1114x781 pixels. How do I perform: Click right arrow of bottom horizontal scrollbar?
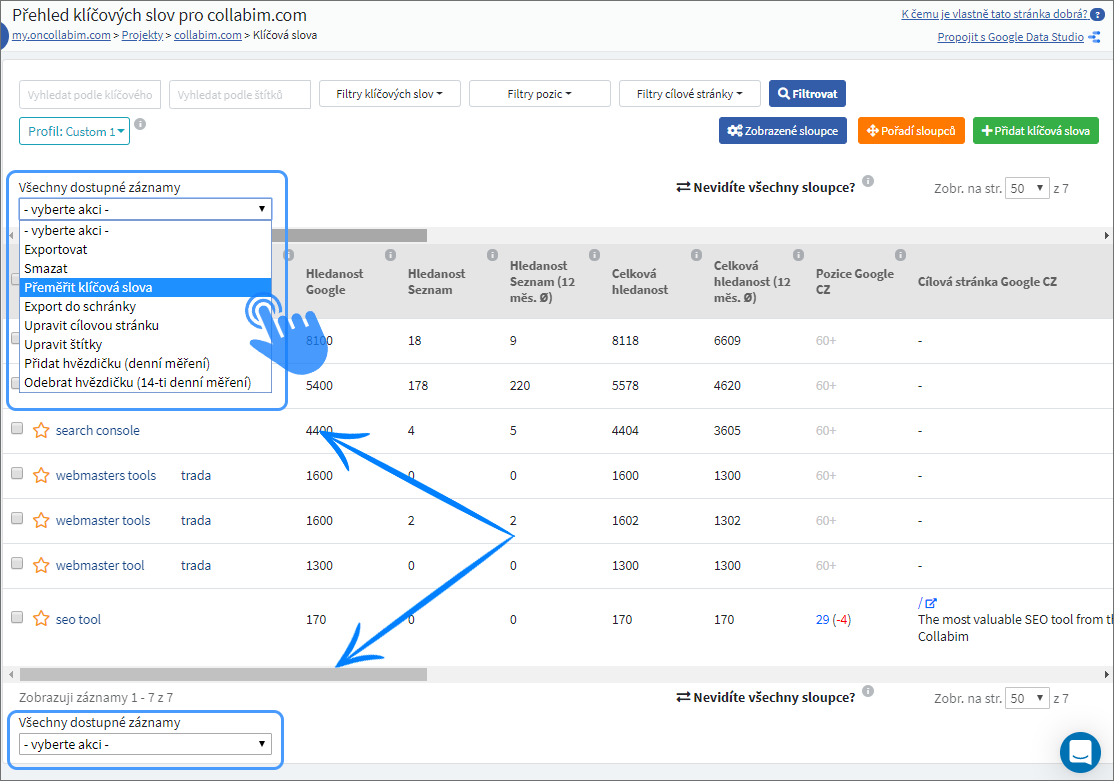[x=1106, y=674]
